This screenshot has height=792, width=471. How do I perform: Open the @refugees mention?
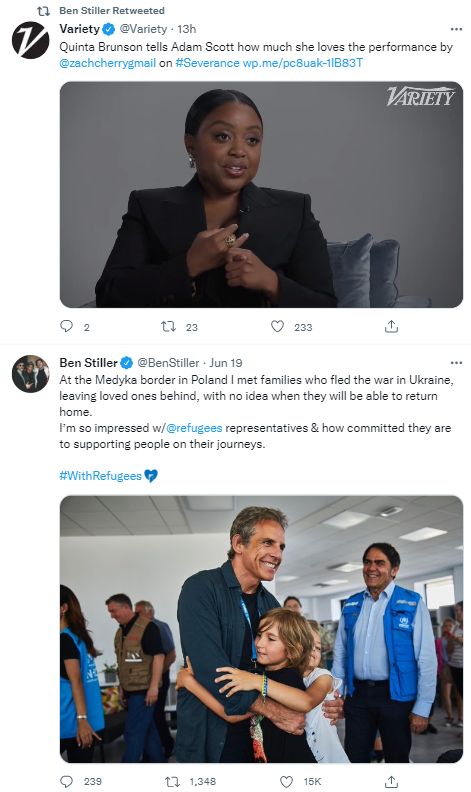click(194, 428)
